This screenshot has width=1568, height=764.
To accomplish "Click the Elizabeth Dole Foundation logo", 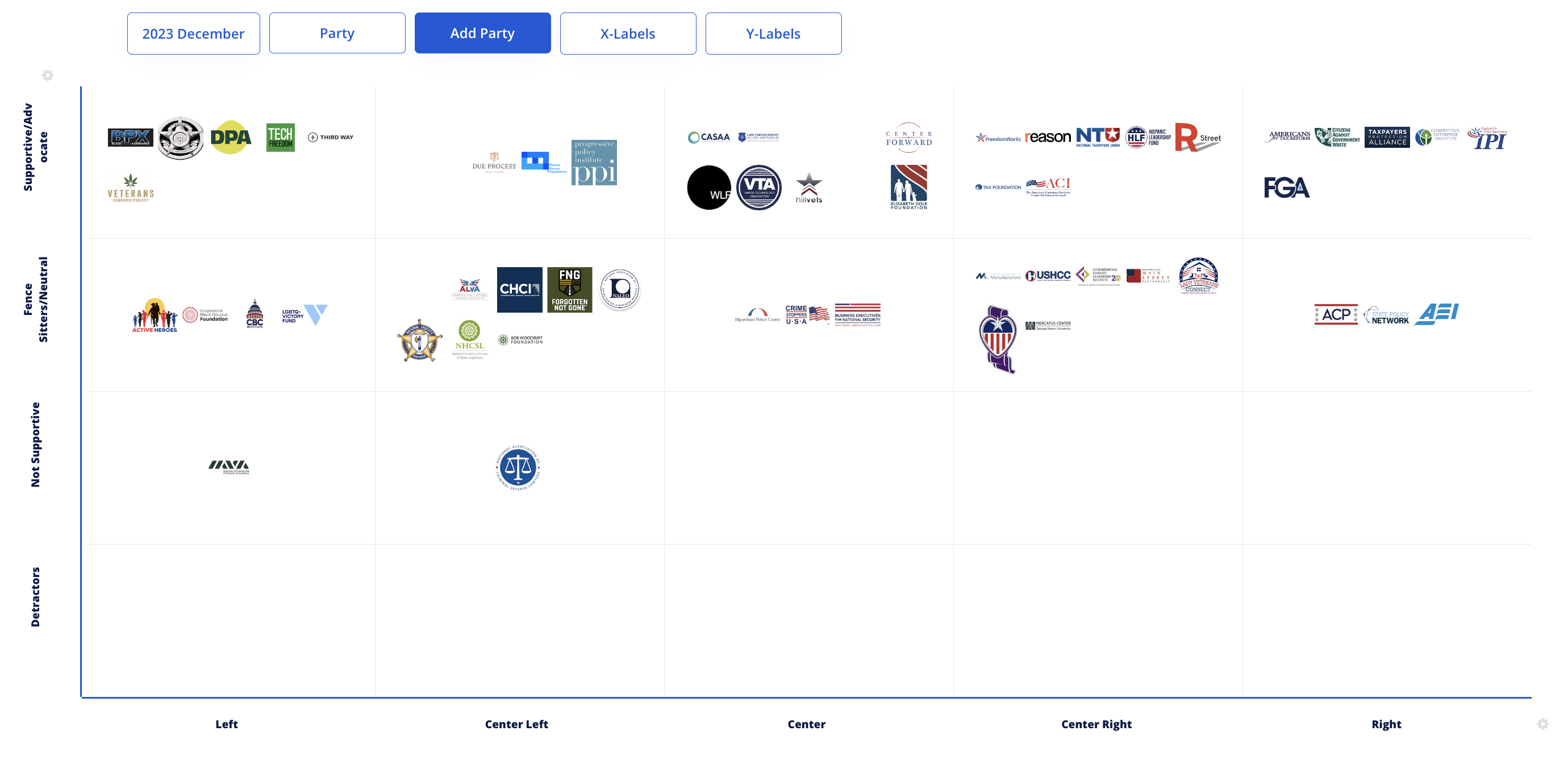I will 909,188.
